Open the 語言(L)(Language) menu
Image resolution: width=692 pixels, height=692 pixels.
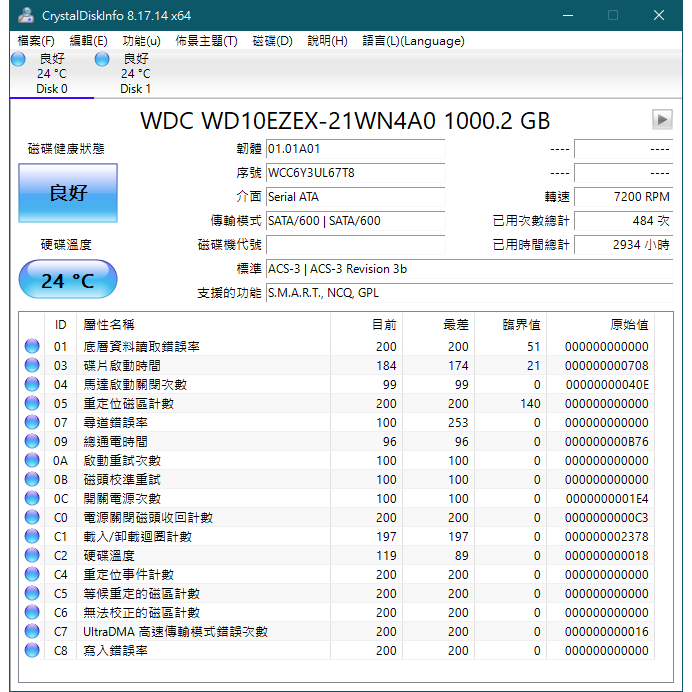pyautogui.click(x=413, y=41)
